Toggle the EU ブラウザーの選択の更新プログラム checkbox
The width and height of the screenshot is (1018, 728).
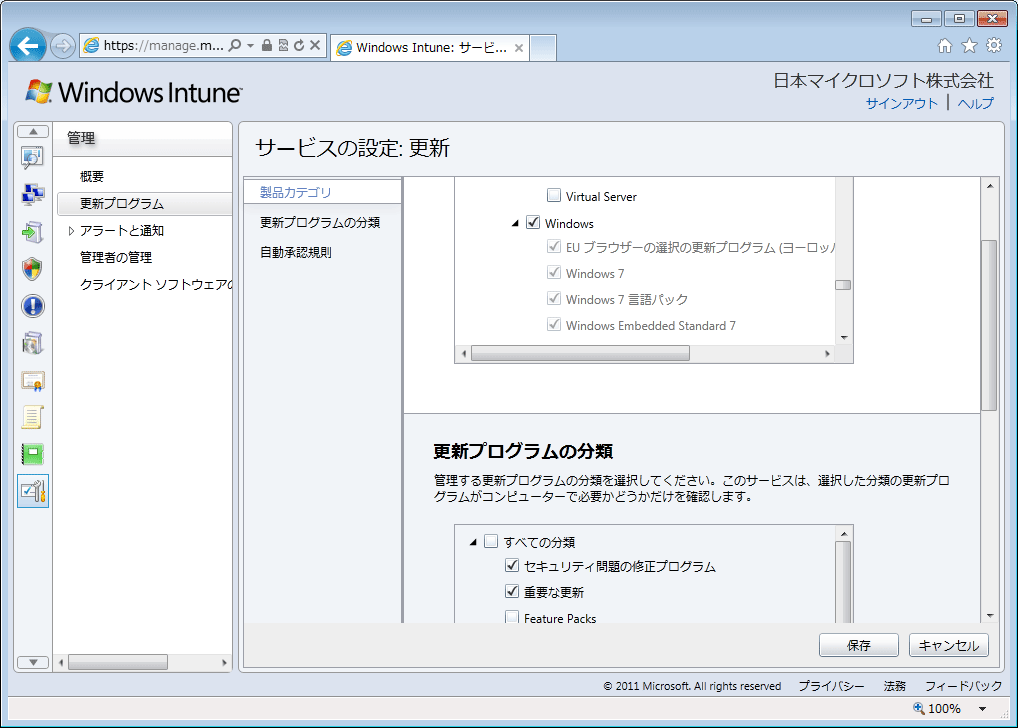click(554, 246)
